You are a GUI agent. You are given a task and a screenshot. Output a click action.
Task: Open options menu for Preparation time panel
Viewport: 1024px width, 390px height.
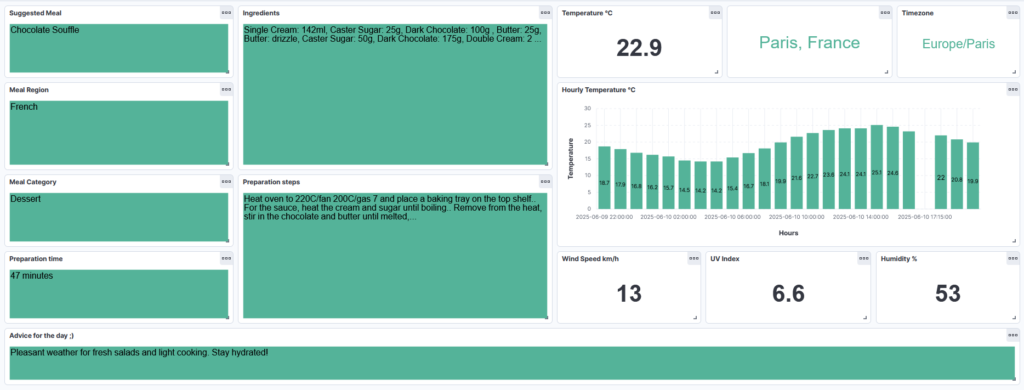(x=226, y=259)
